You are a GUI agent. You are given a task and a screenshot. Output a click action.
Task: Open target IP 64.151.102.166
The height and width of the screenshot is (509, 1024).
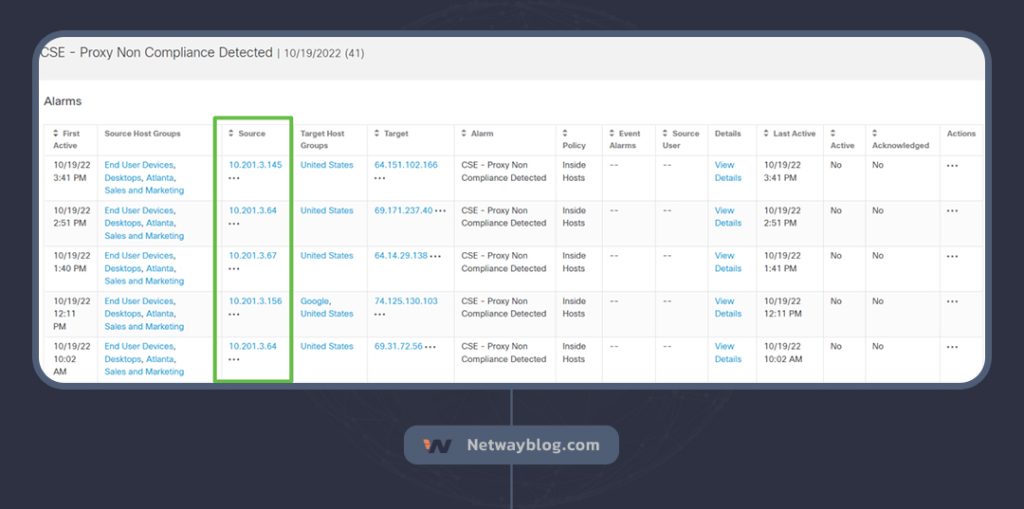pyautogui.click(x=405, y=165)
